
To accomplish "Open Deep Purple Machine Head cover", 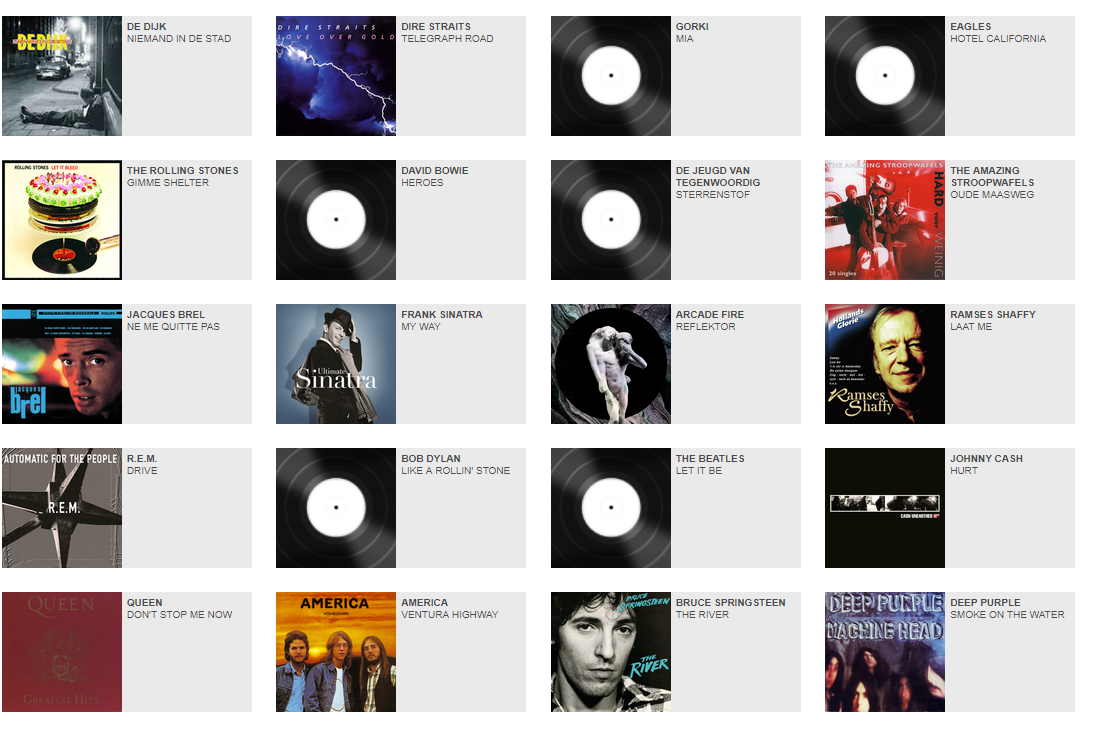I will [x=885, y=651].
